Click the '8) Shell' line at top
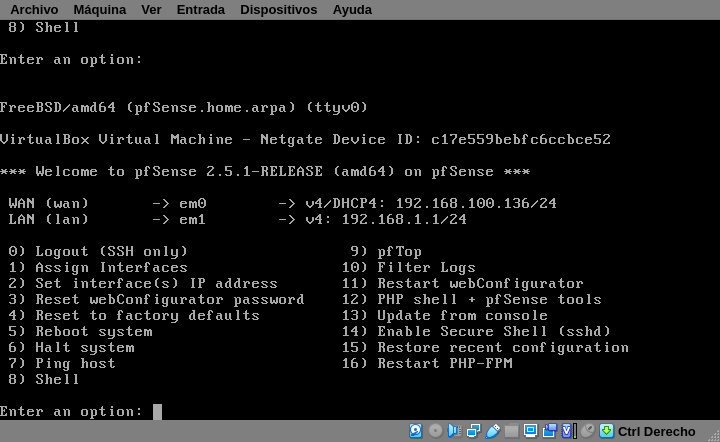Viewport: 720px width, 442px height. (x=44, y=28)
